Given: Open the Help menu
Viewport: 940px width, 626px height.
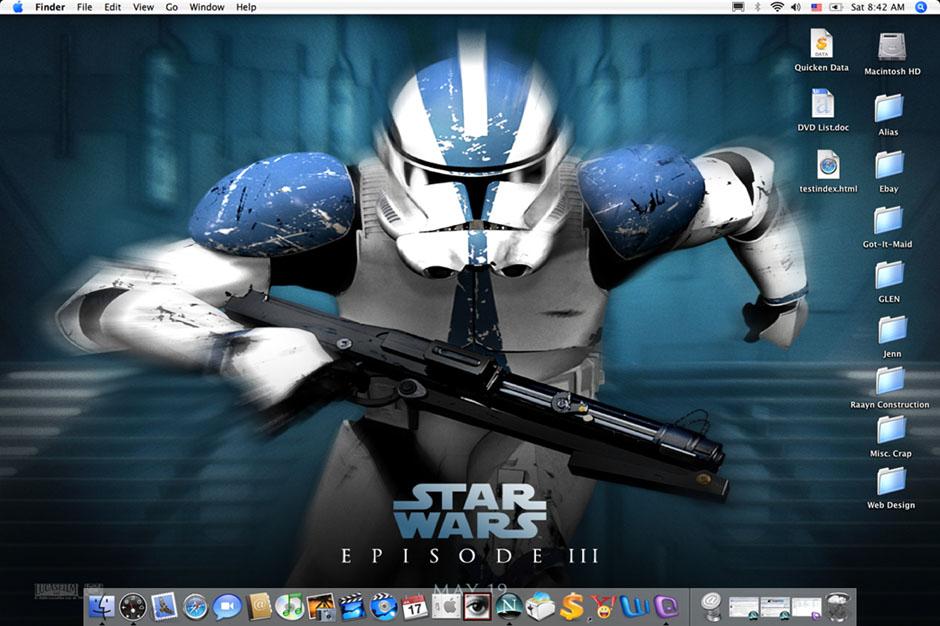Looking at the screenshot, I should [246, 7].
